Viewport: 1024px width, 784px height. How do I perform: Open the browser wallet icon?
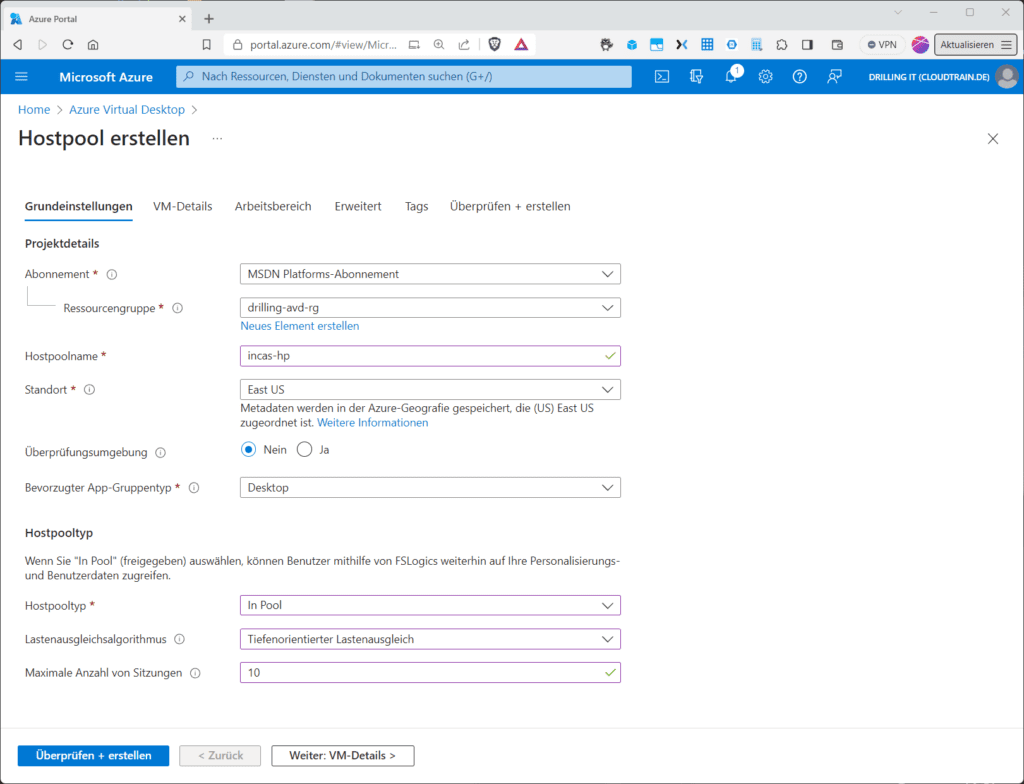click(837, 44)
